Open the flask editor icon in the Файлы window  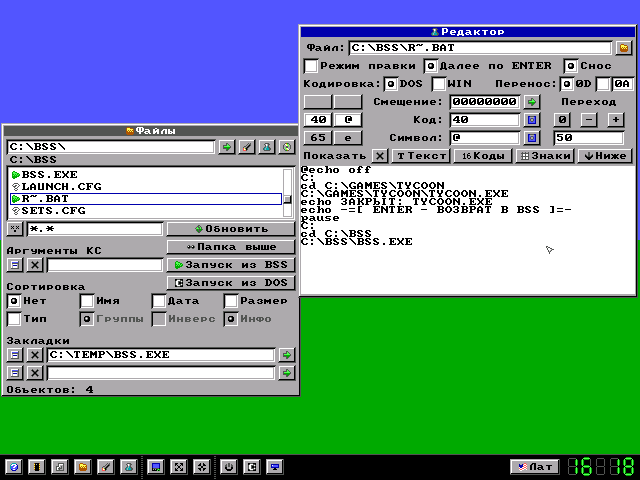click(x=267, y=147)
